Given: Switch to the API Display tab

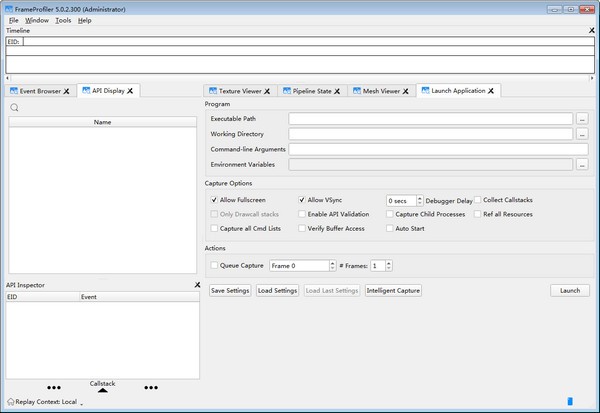Looking at the screenshot, I should coord(108,91).
